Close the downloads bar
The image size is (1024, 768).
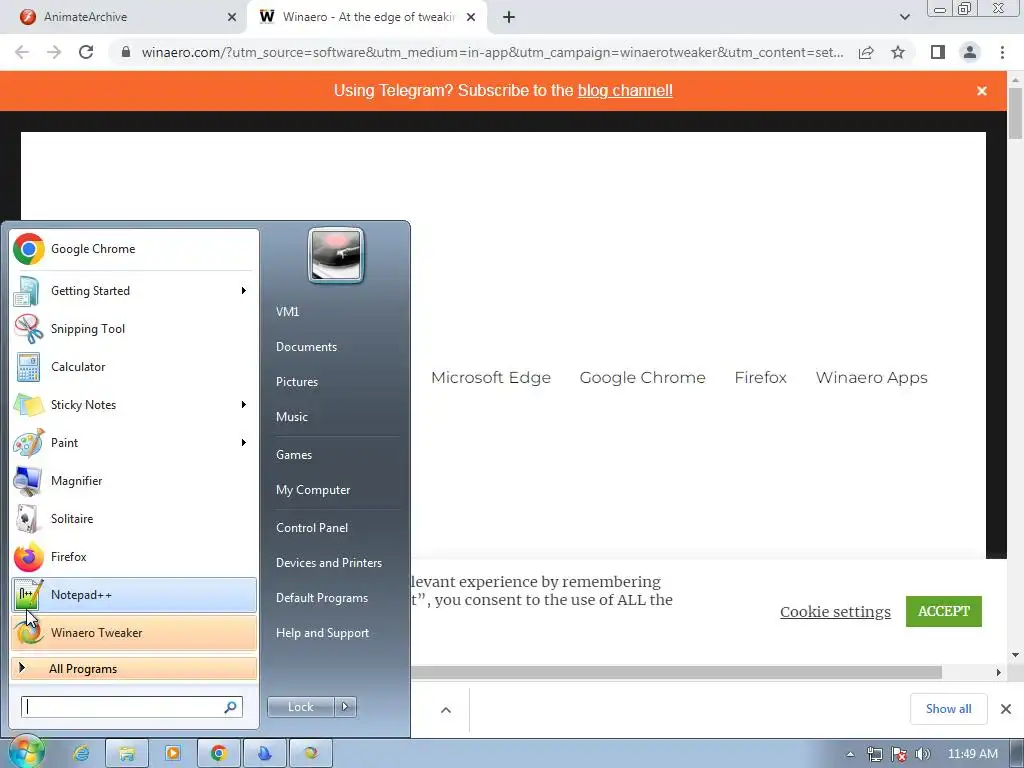pyautogui.click(x=1006, y=709)
